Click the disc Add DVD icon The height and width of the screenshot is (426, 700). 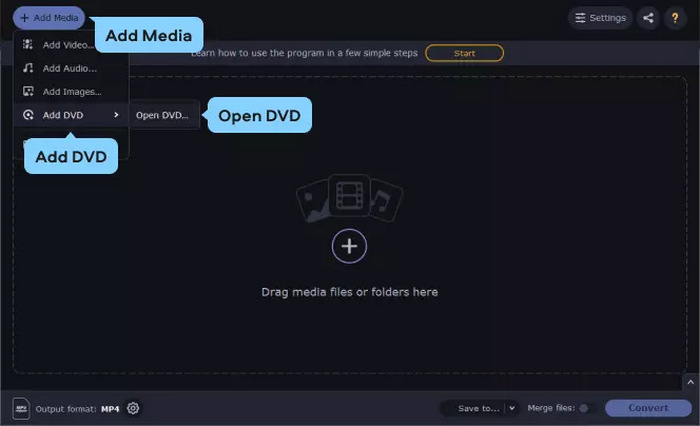(28, 115)
